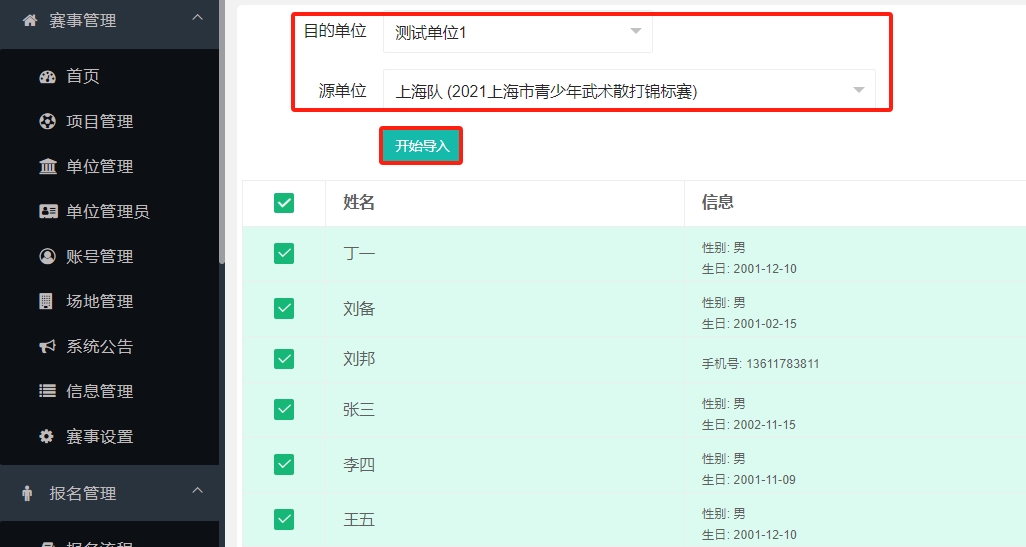Click the 开始导入 button
The image size is (1026, 547).
coord(421,146)
